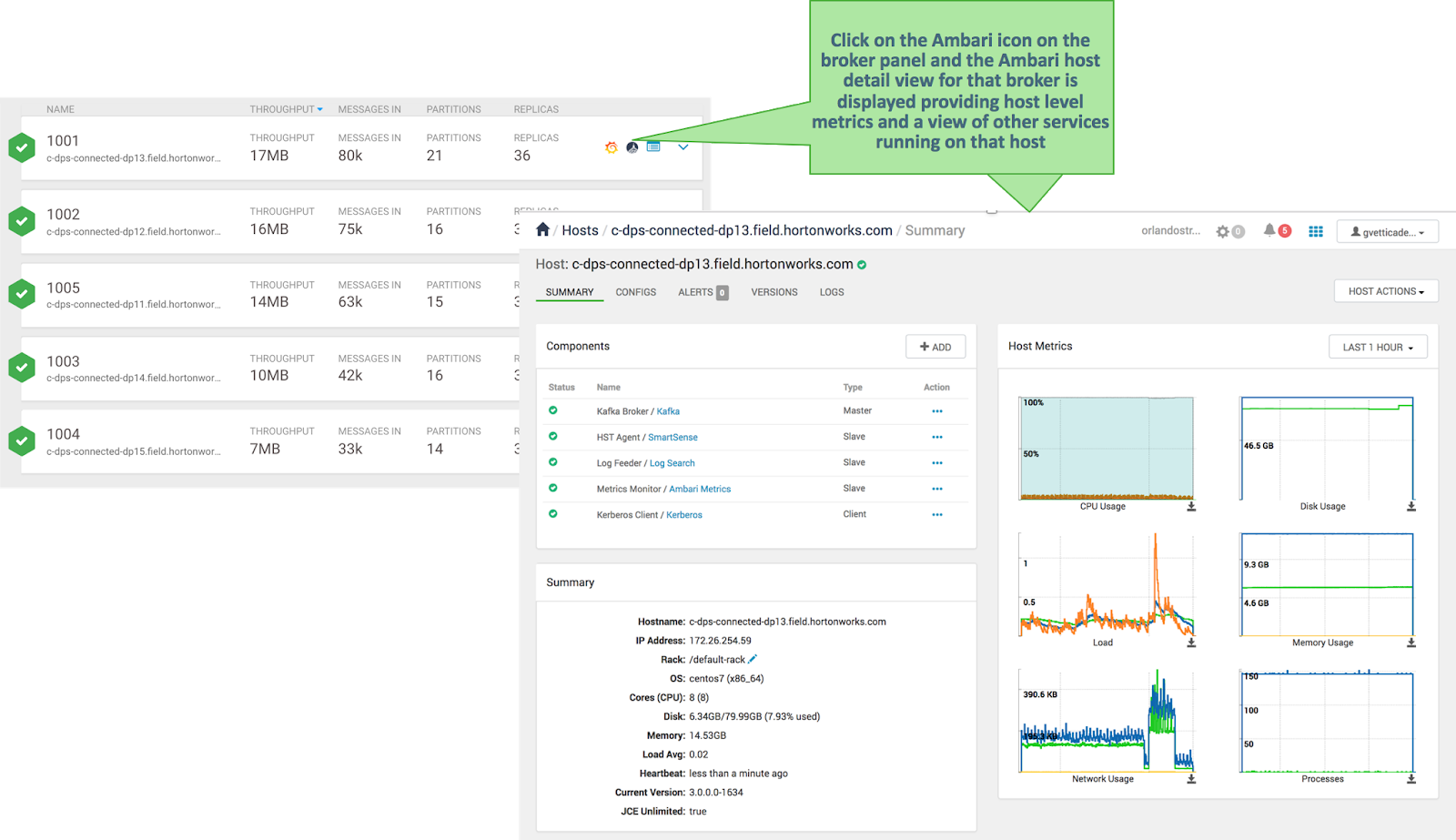The image size is (1456, 840).
Task: Switch to the CONFIGS tab
Action: coord(636,292)
